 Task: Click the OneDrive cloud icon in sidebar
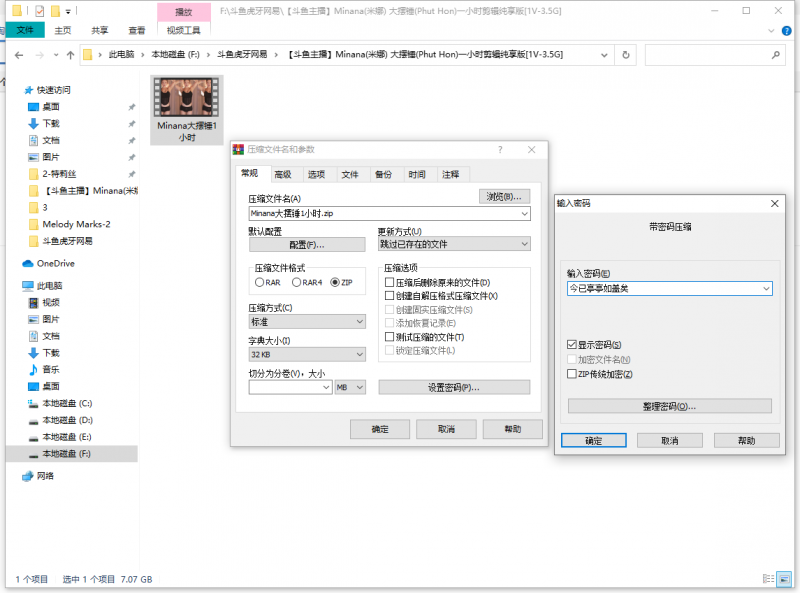29,264
